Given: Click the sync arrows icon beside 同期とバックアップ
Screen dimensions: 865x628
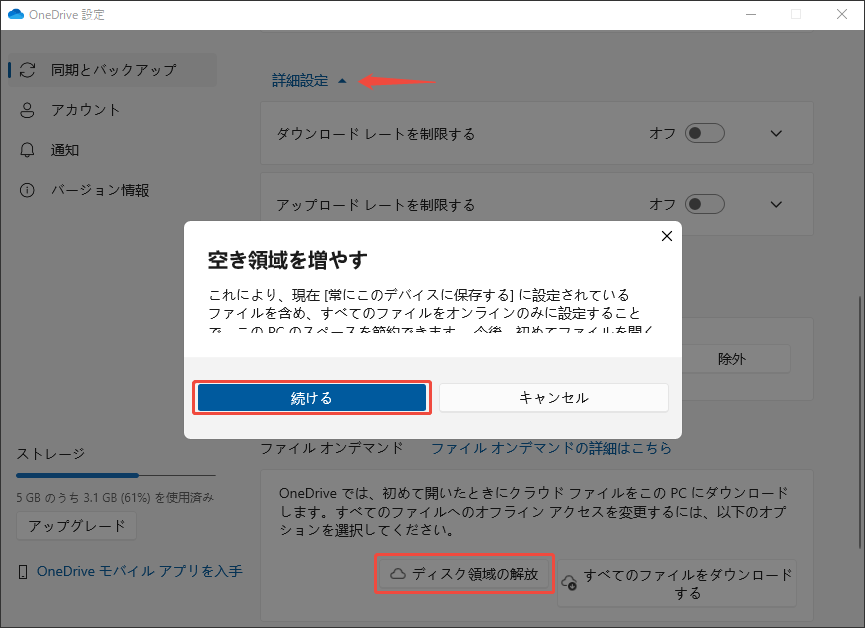Looking at the screenshot, I should coord(28,70).
